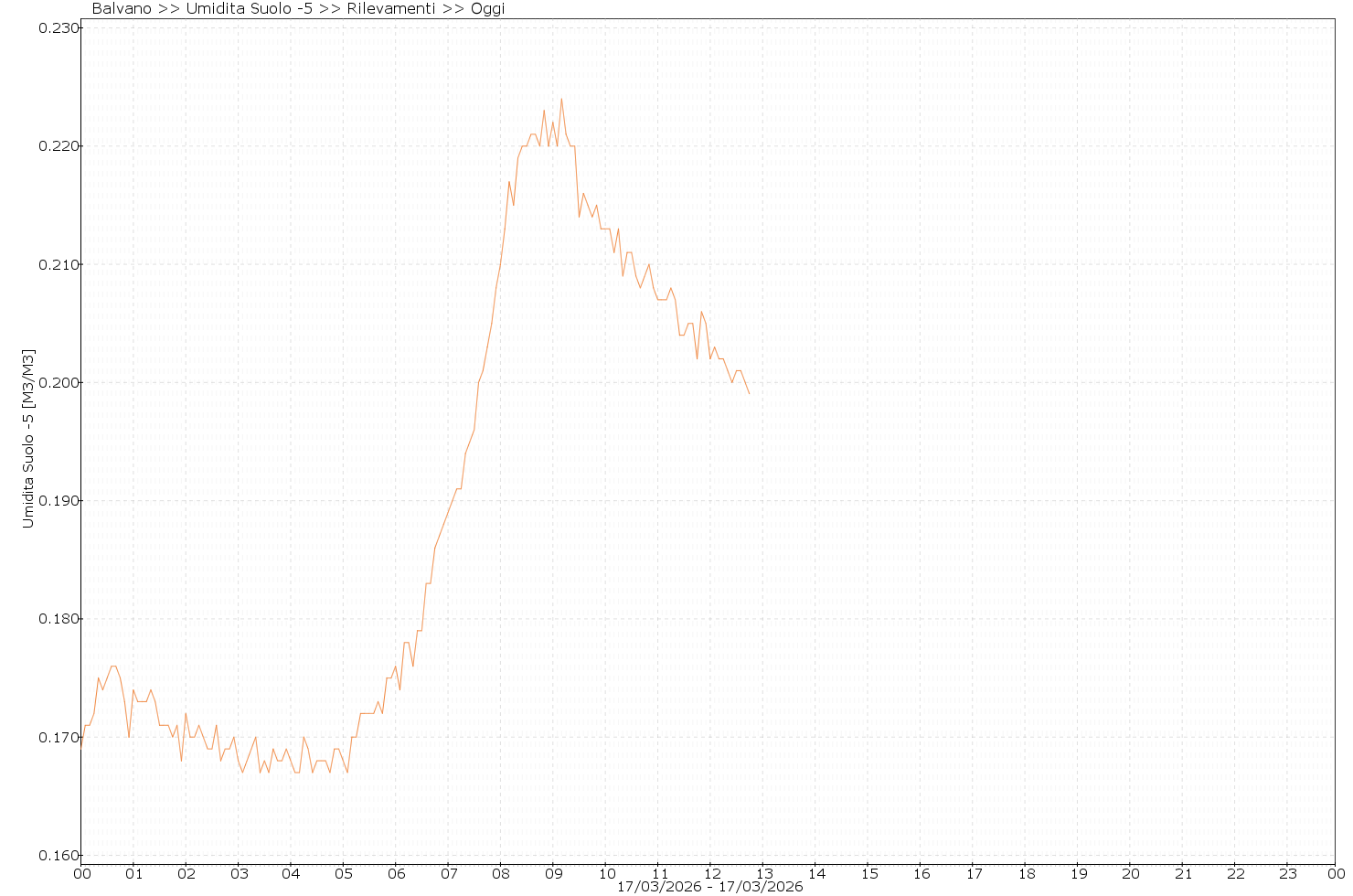Click the 0.160 y-axis label
Image resolution: width=1353 pixels, height=896 pixels.
point(56,856)
